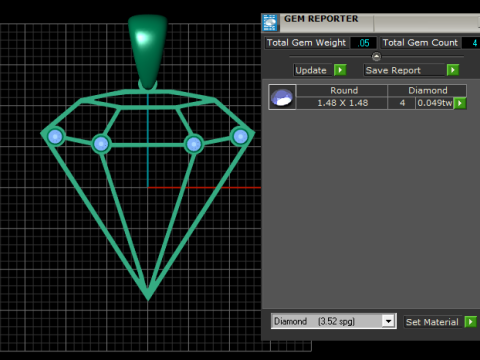Click the Gem Reporter panel icon

point(270,23)
